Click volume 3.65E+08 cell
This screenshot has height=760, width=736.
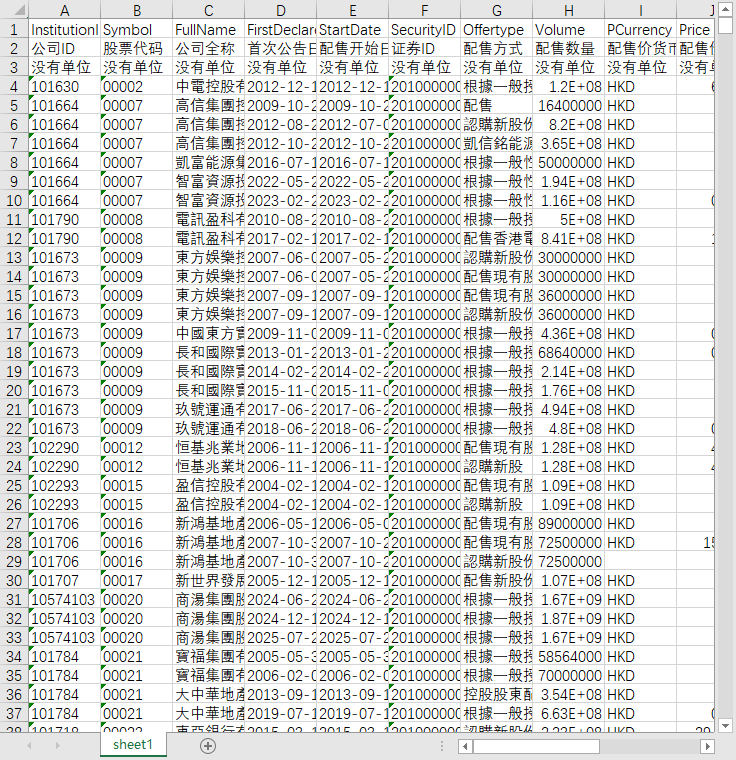click(x=568, y=143)
